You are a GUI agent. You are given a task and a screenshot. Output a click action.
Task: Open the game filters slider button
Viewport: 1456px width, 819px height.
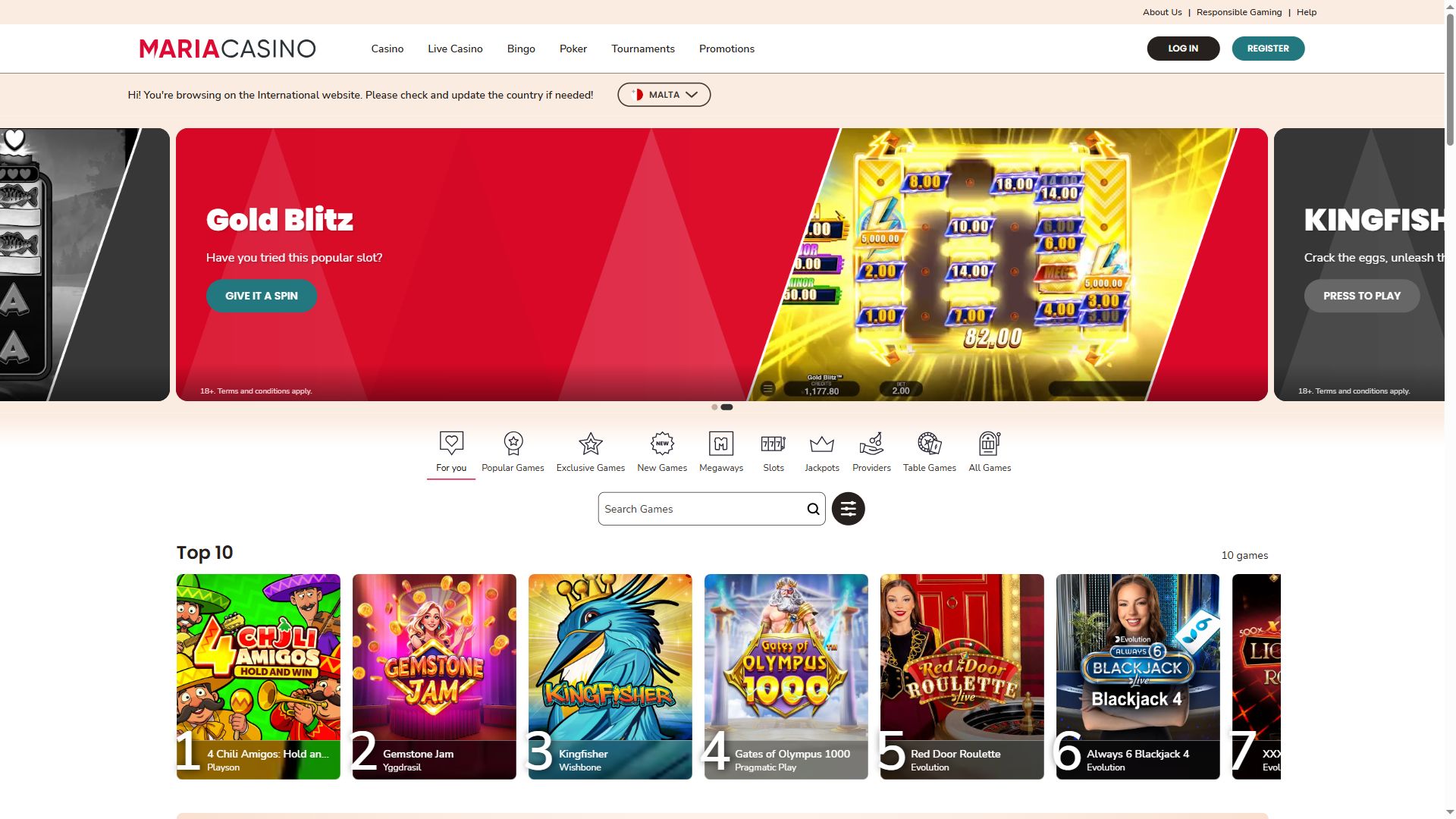point(849,509)
